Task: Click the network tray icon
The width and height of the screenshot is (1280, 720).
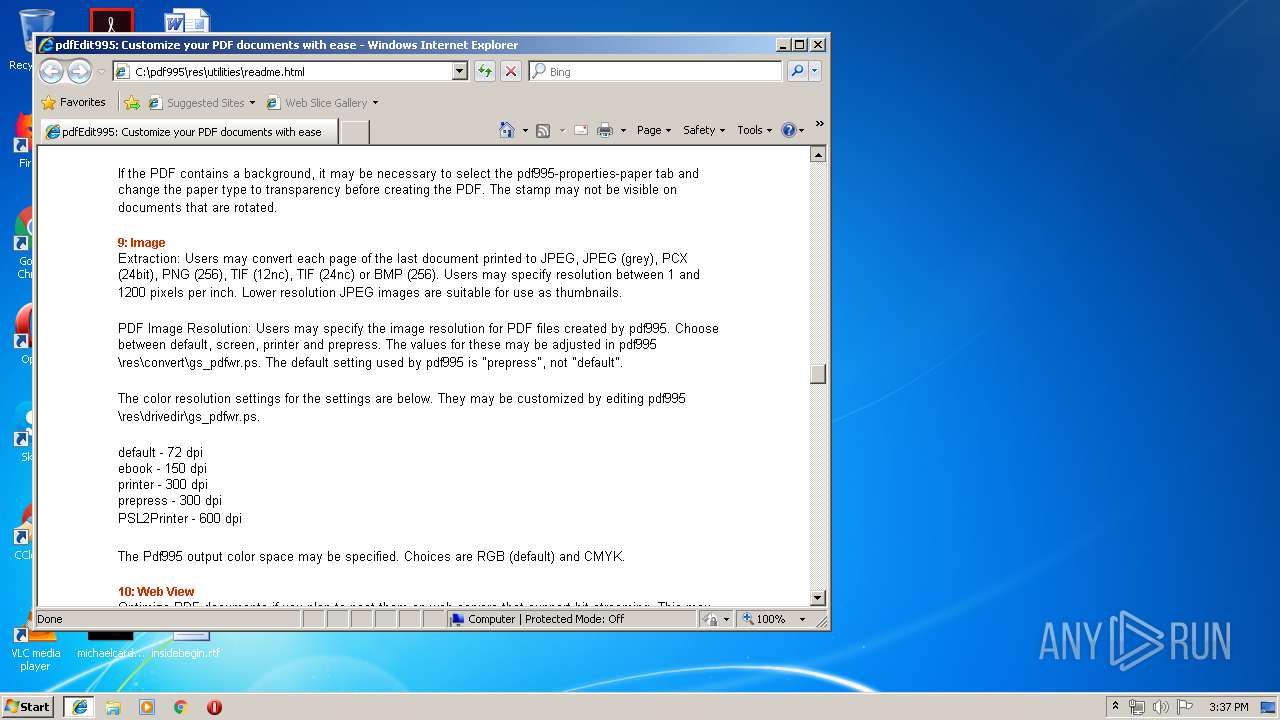Action: pos(1137,706)
